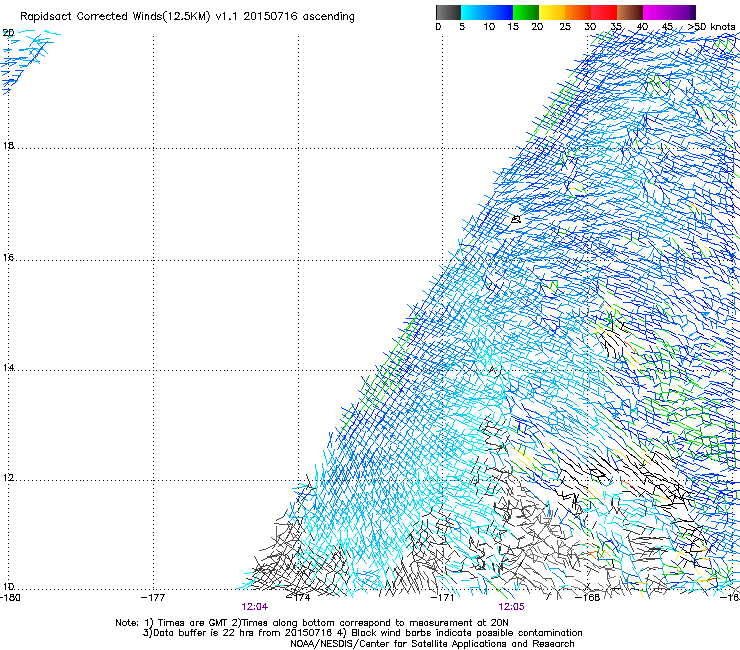
Task: Click the small black island outline marker
Action: click(516, 219)
